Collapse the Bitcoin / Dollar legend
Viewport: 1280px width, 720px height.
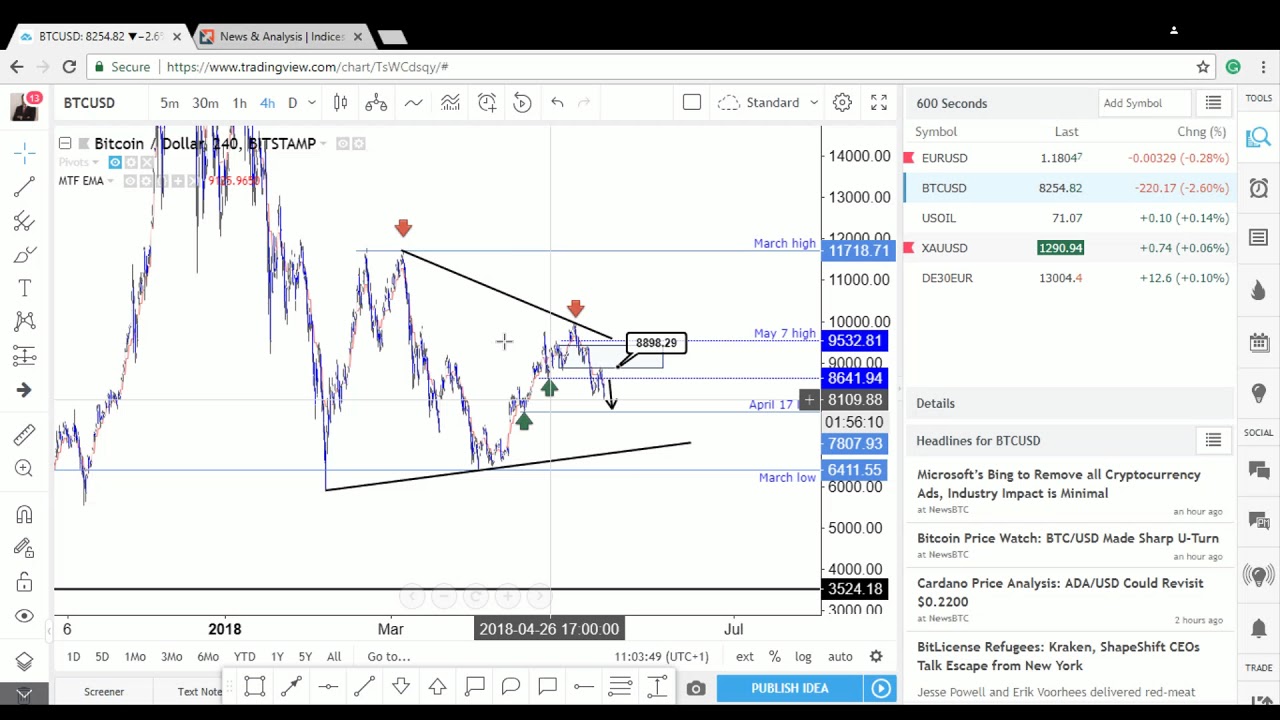pyautogui.click(x=65, y=144)
